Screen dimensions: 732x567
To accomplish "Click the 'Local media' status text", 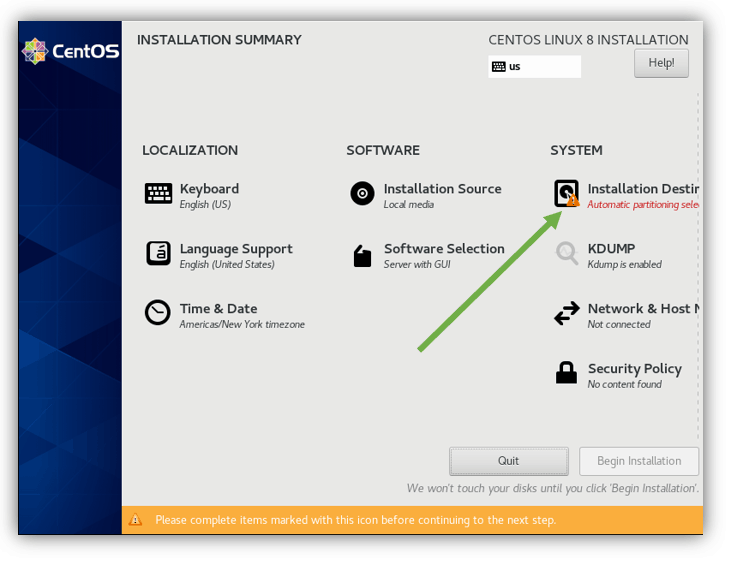I will (x=408, y=205).
